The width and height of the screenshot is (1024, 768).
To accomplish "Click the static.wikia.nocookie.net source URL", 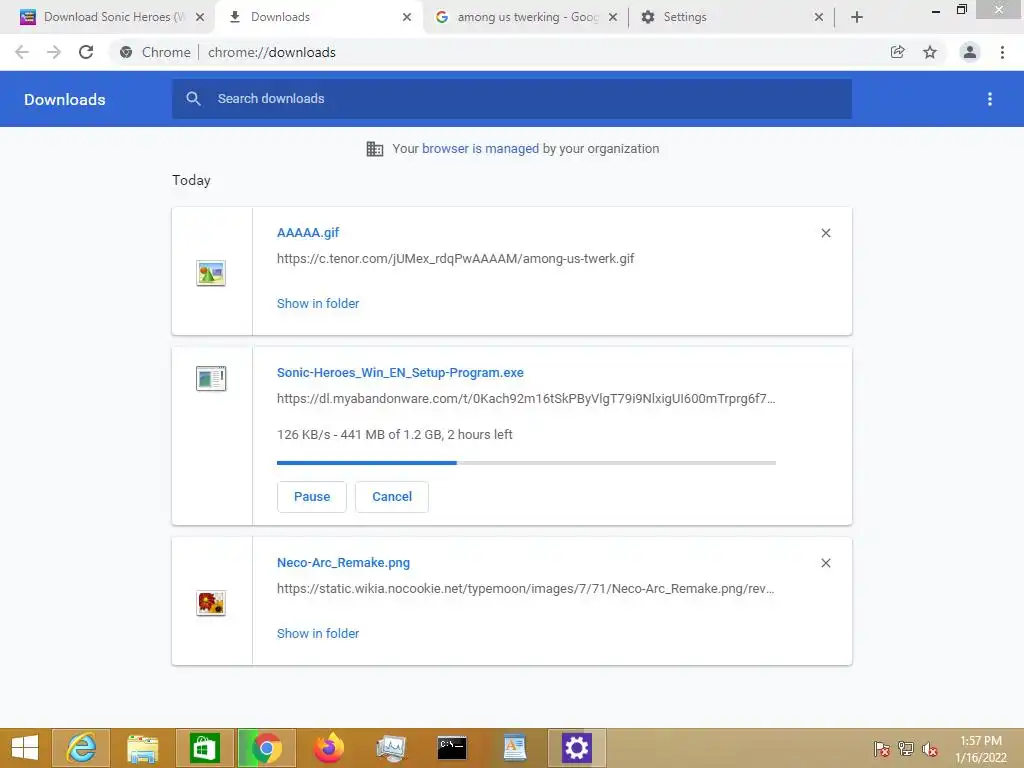I will (526, 589).
